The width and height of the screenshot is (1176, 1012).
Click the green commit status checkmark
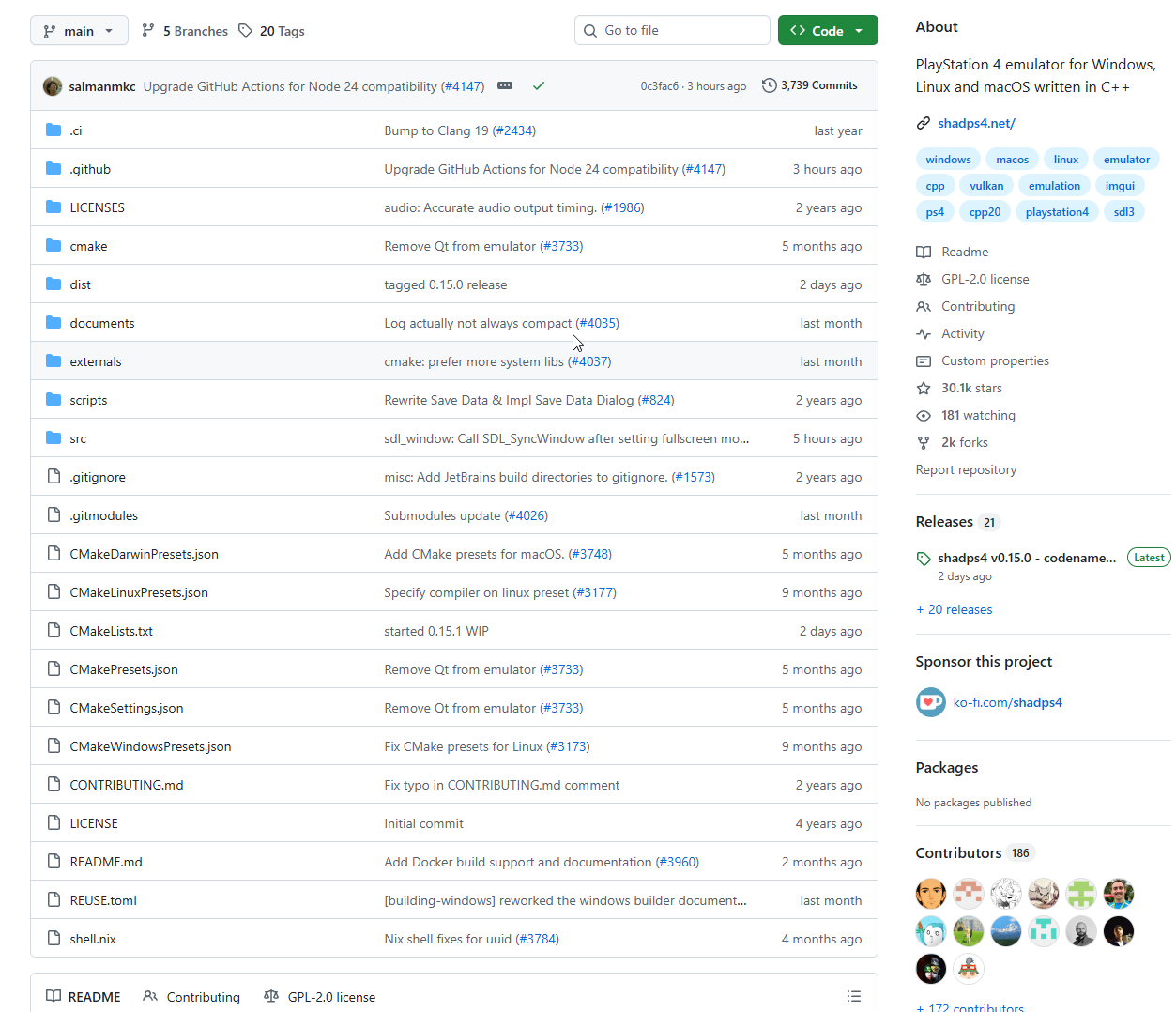539,85
